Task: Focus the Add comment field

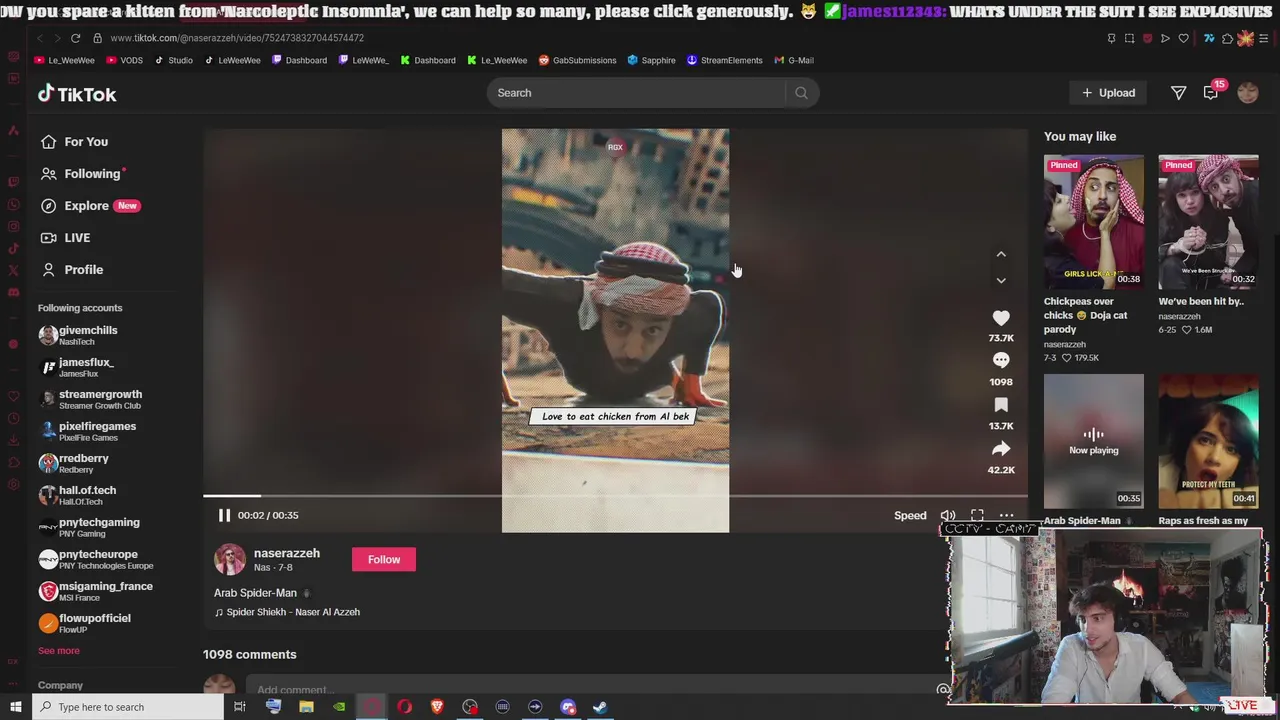Action: point(590,690)
